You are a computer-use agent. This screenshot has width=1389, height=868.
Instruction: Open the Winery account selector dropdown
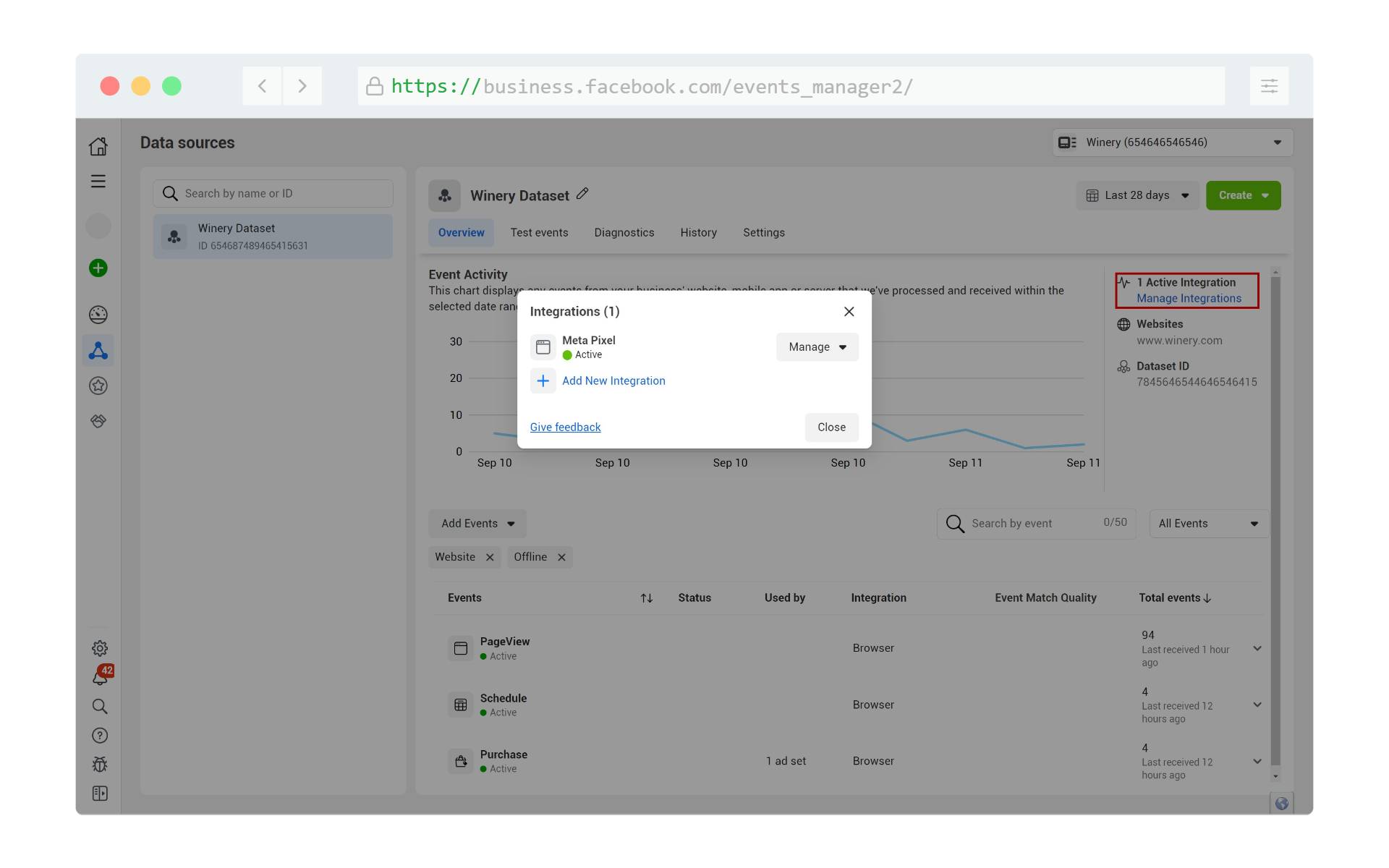click(1173, 142)
